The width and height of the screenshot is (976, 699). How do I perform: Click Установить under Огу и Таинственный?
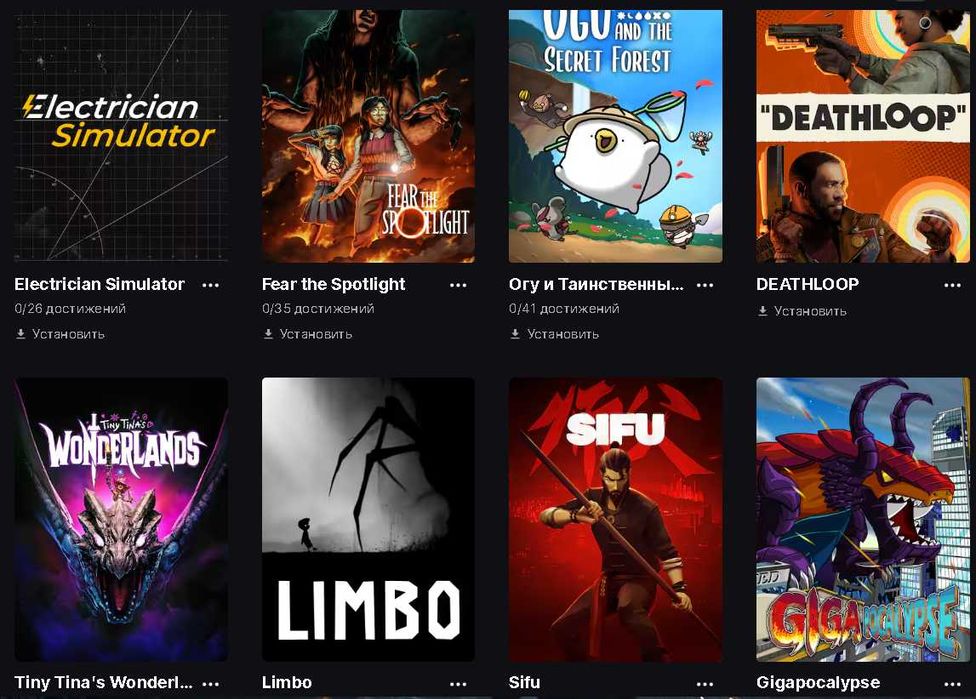554,334
